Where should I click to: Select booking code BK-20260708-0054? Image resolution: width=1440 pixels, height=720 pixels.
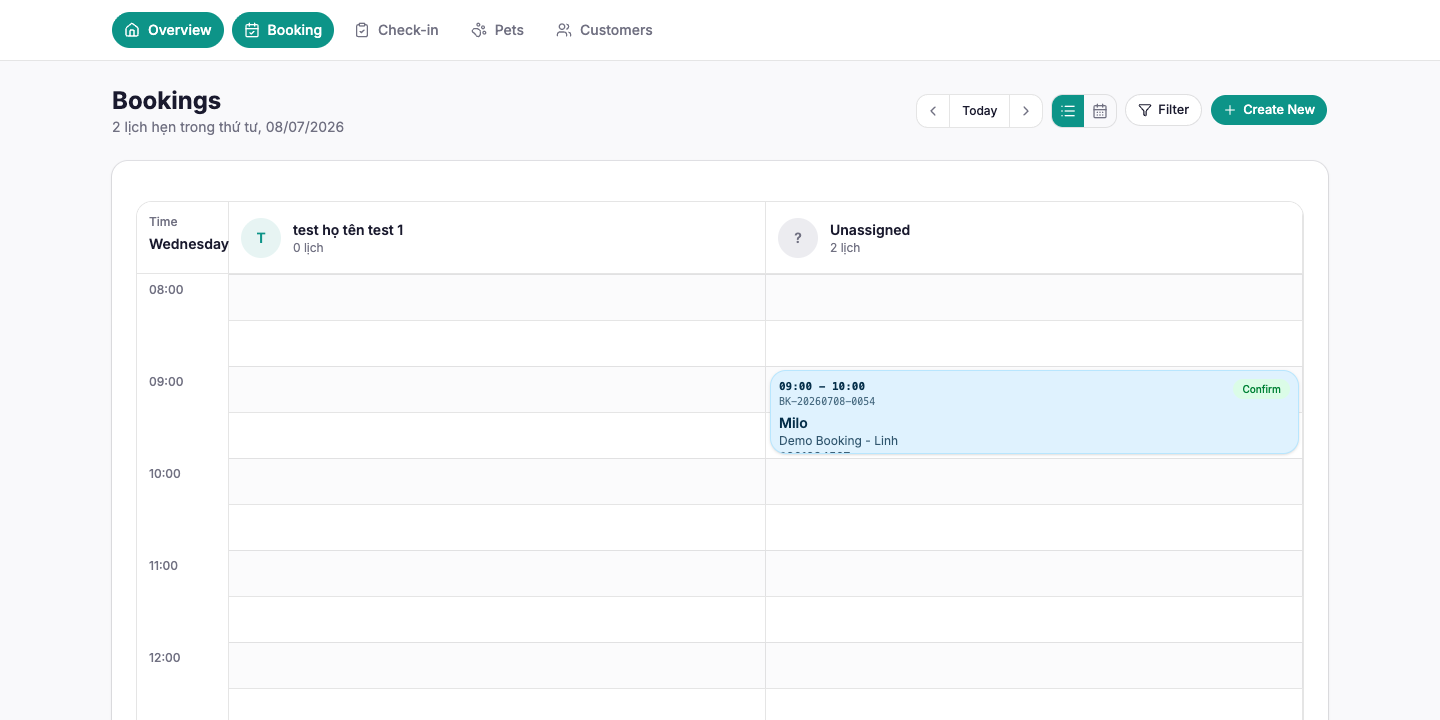point(827,402)
